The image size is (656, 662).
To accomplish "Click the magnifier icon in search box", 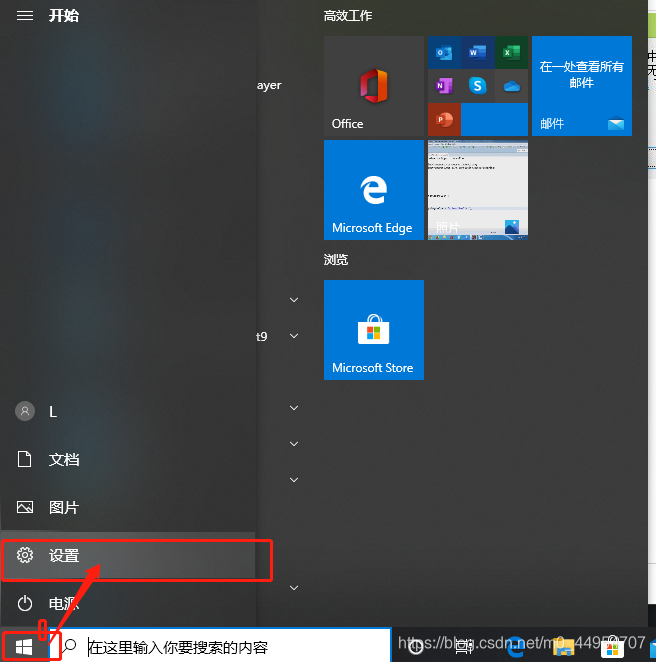I will [x=70, y=646].
